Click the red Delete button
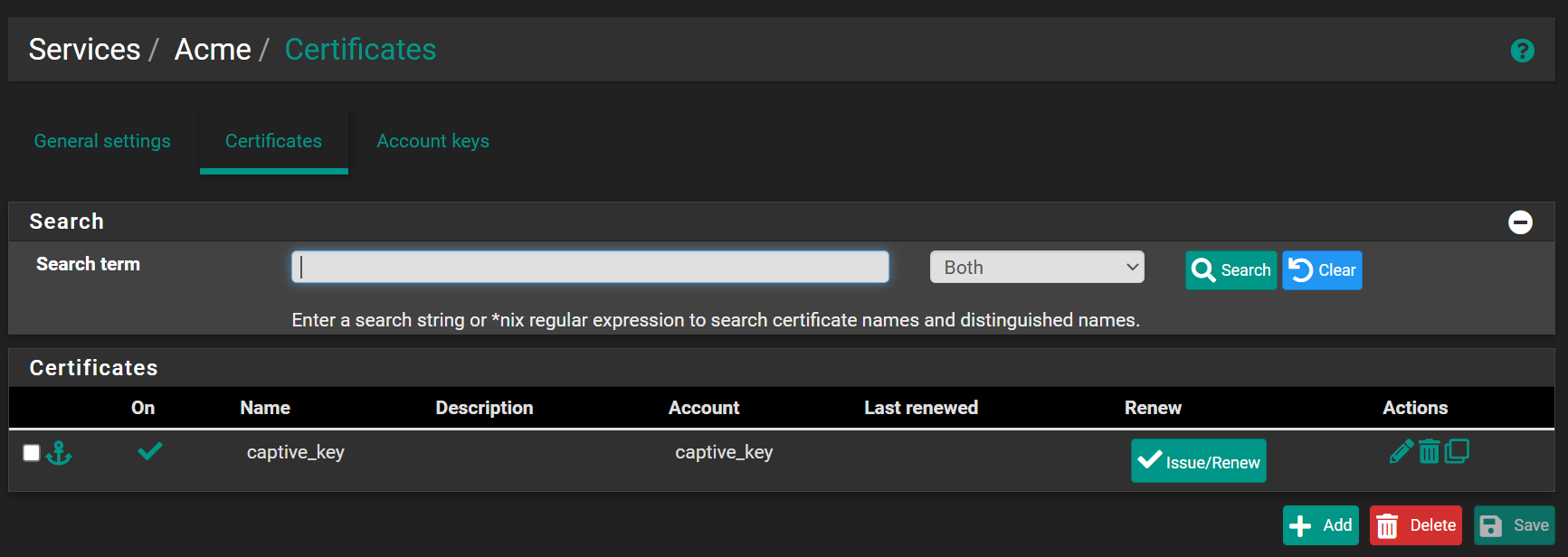This screenshot has height=557, width=1568. pyautogui.click(x=1415, y=525)
